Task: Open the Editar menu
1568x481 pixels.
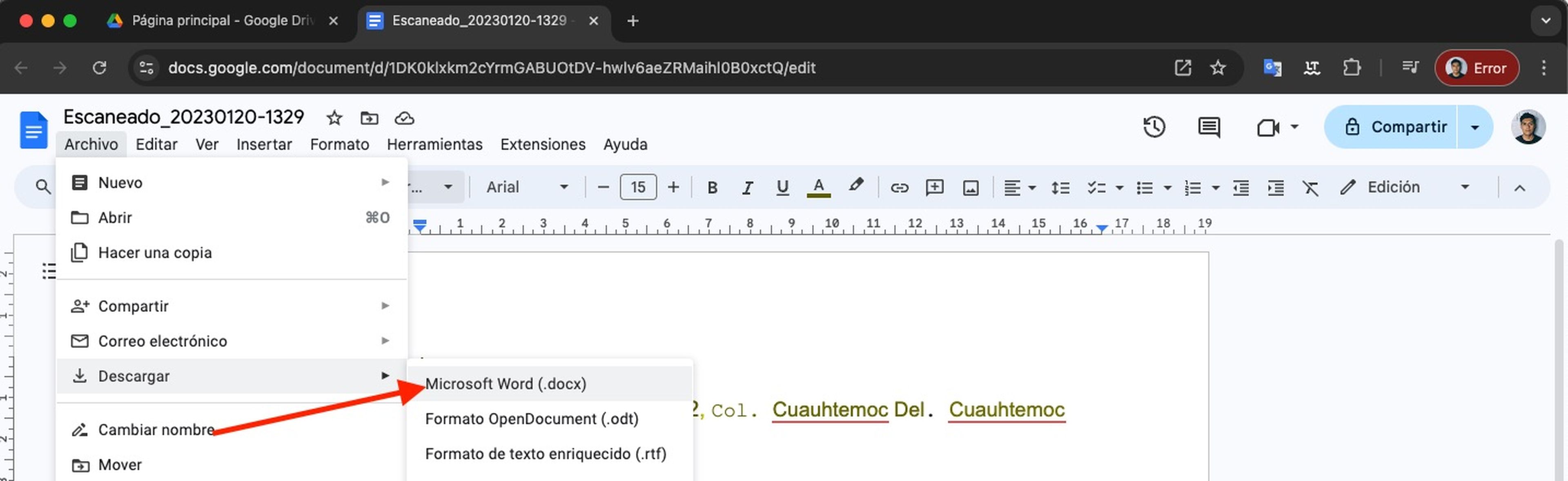Action: 156,144
